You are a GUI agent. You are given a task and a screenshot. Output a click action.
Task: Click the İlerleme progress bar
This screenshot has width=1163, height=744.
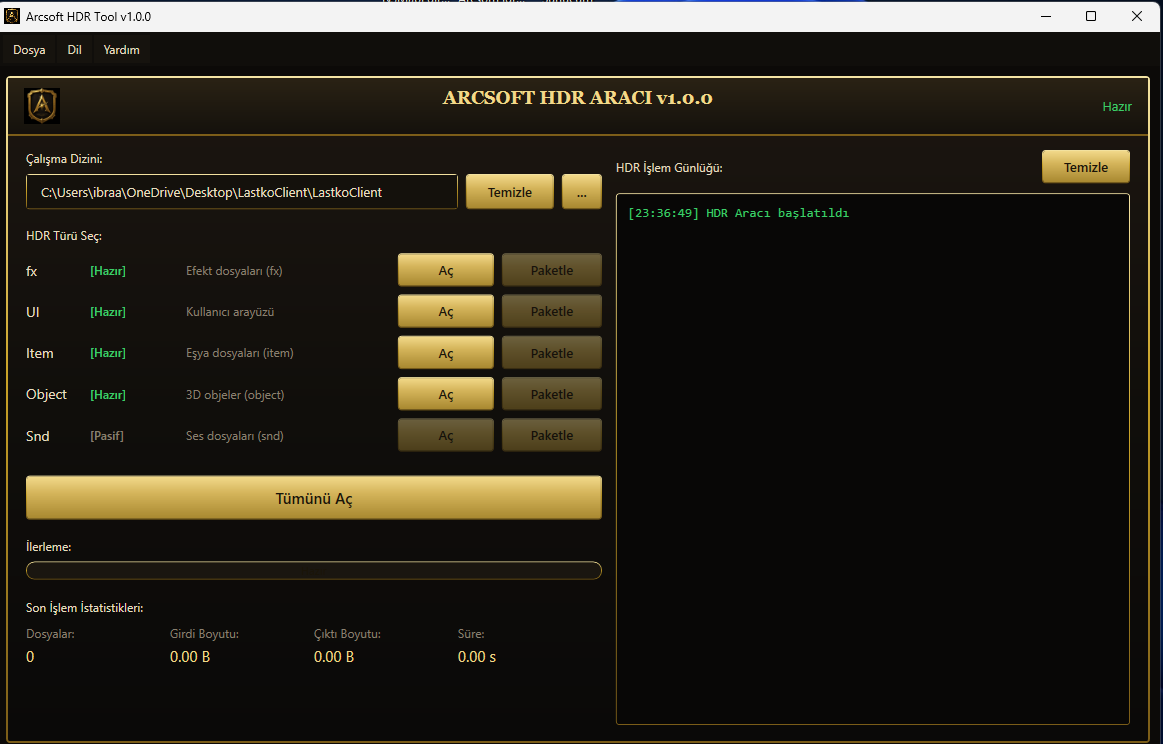[x=314, y=570]
